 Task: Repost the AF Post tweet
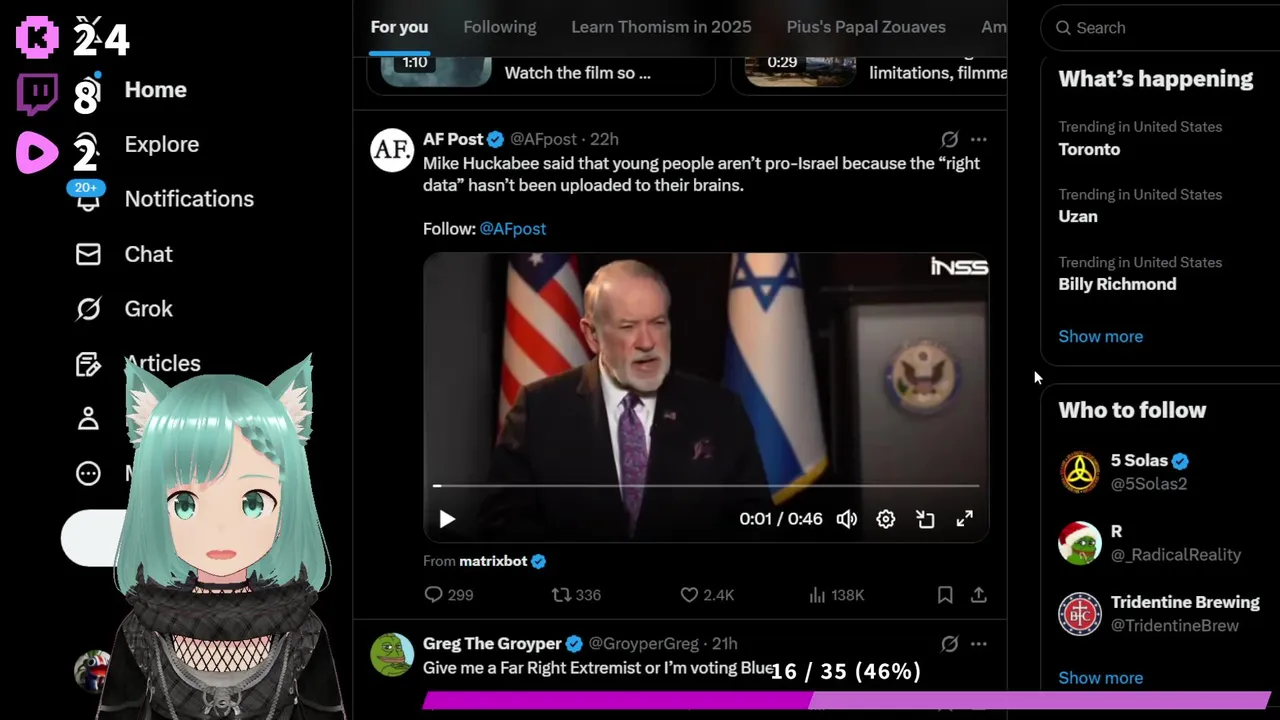point(576,595)
